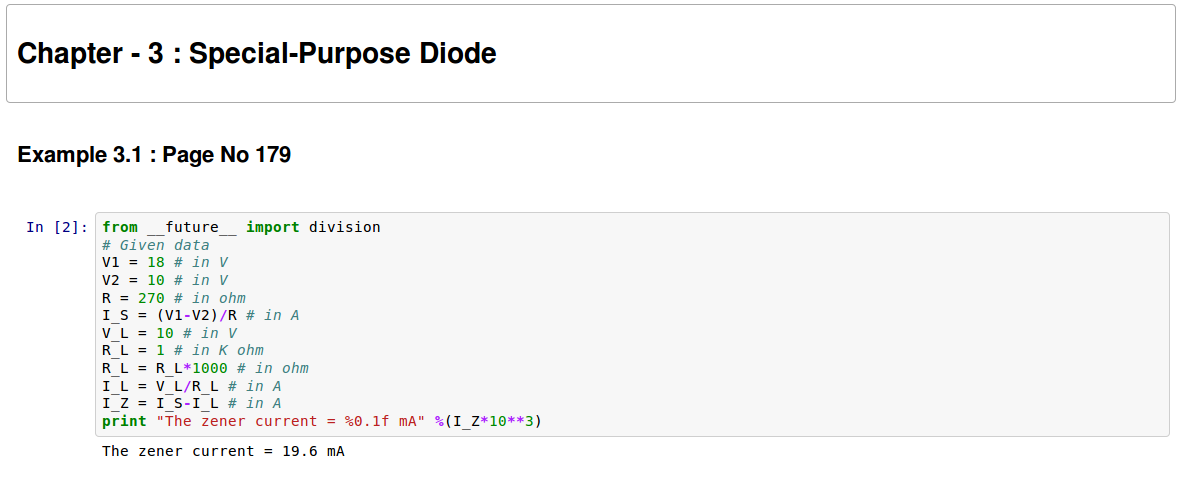The height and width of the screenshot is (477, 1194).
Task: Click the '# Given data' comment line
Action: (x=155, y=245)
